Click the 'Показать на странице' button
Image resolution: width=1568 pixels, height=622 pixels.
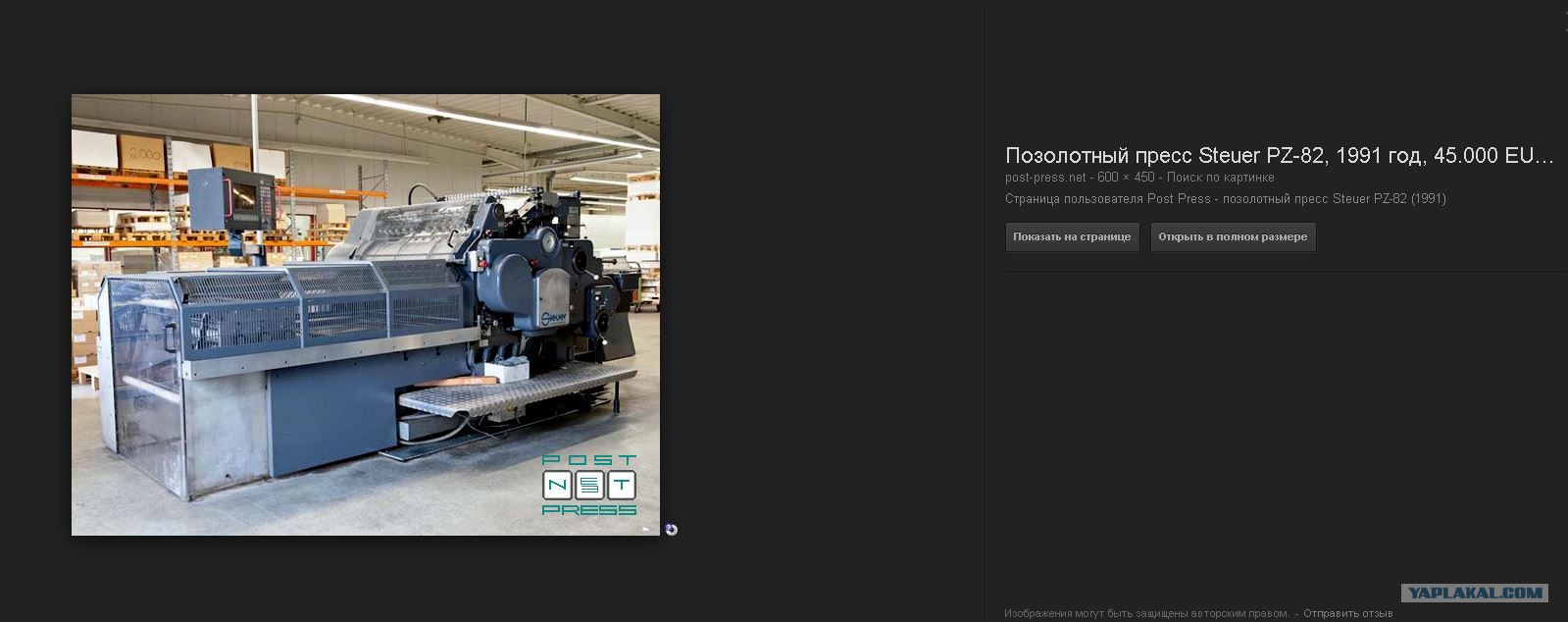pyautogui.click(x=1072, y=237)
